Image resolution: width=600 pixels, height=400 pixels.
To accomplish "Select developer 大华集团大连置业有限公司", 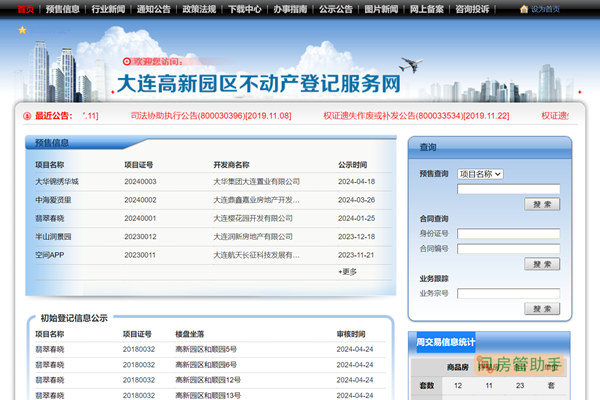I will tap(256, 181).
